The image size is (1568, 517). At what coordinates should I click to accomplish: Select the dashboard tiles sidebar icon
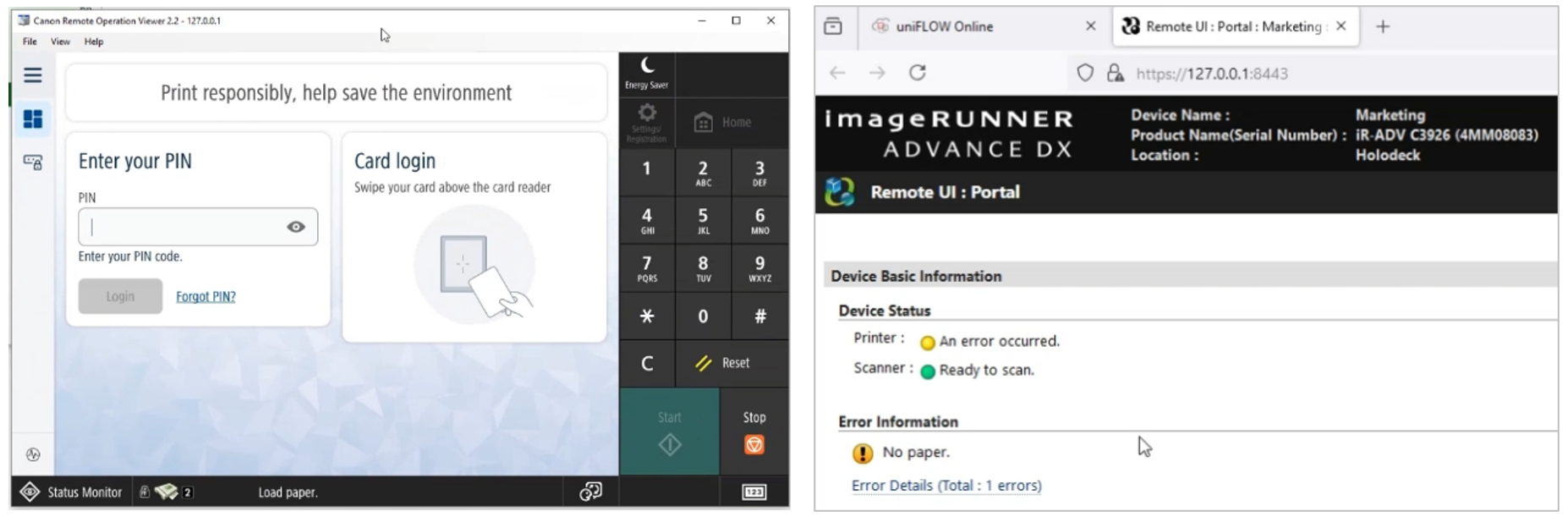(33, 119)
